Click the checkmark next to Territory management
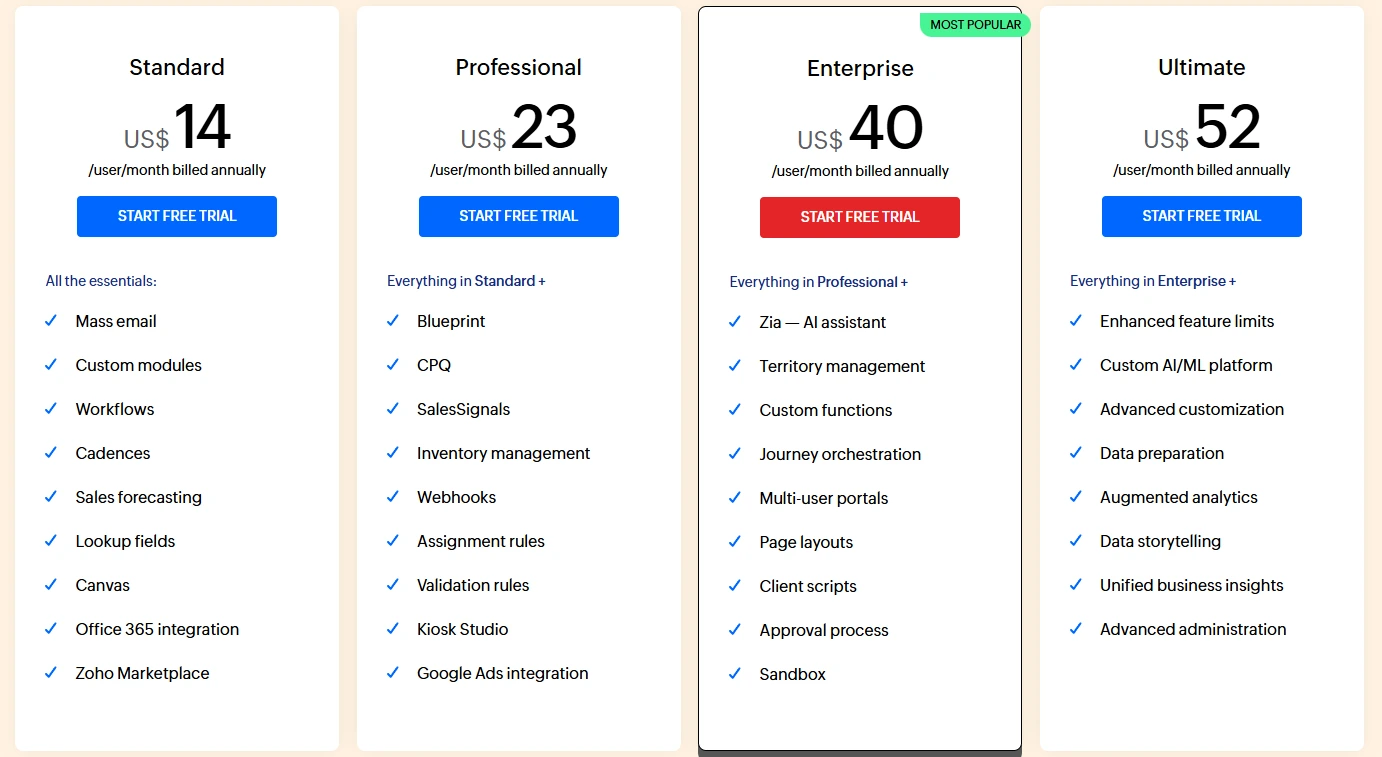 pos(735,366)
